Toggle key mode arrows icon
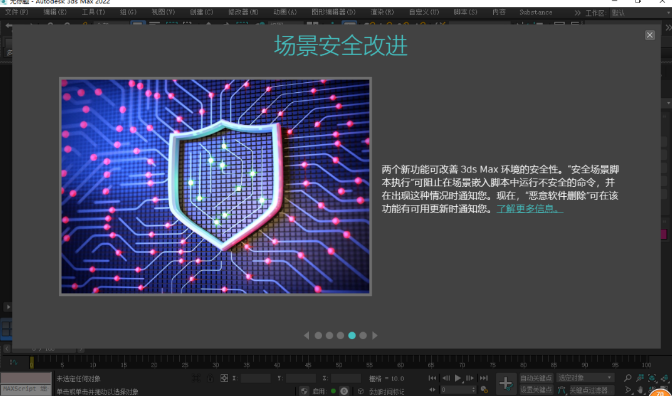This screenshot has height=396, width=672. [432, 390]
